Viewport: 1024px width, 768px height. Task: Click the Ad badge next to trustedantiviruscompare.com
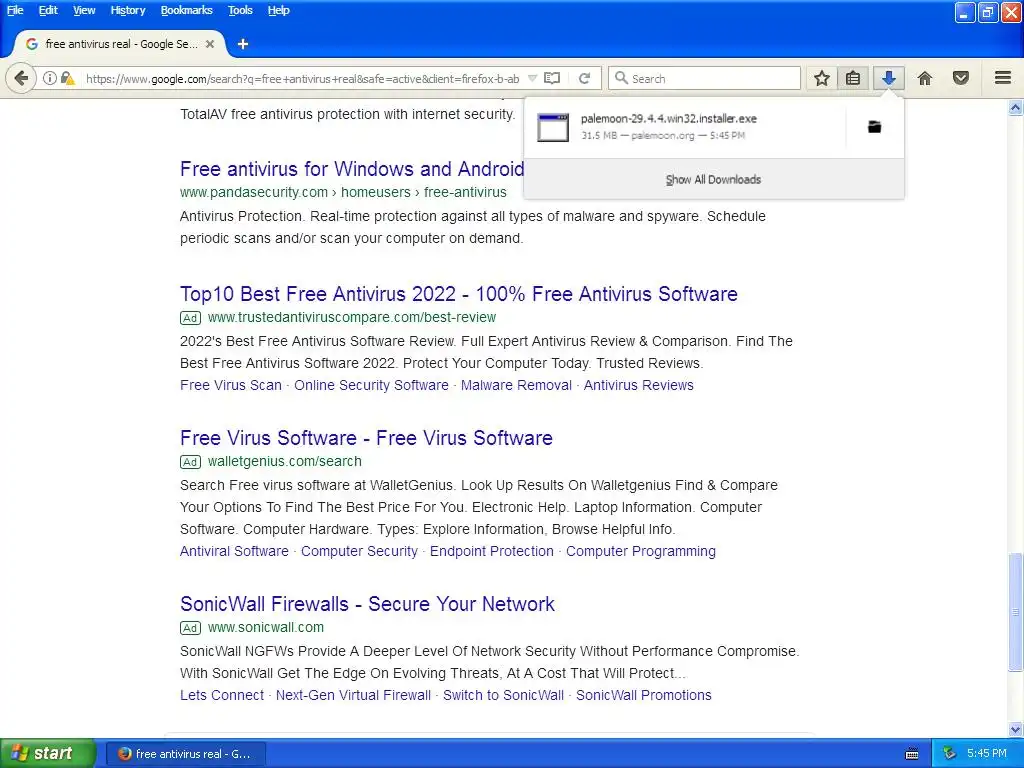point(190,318)
